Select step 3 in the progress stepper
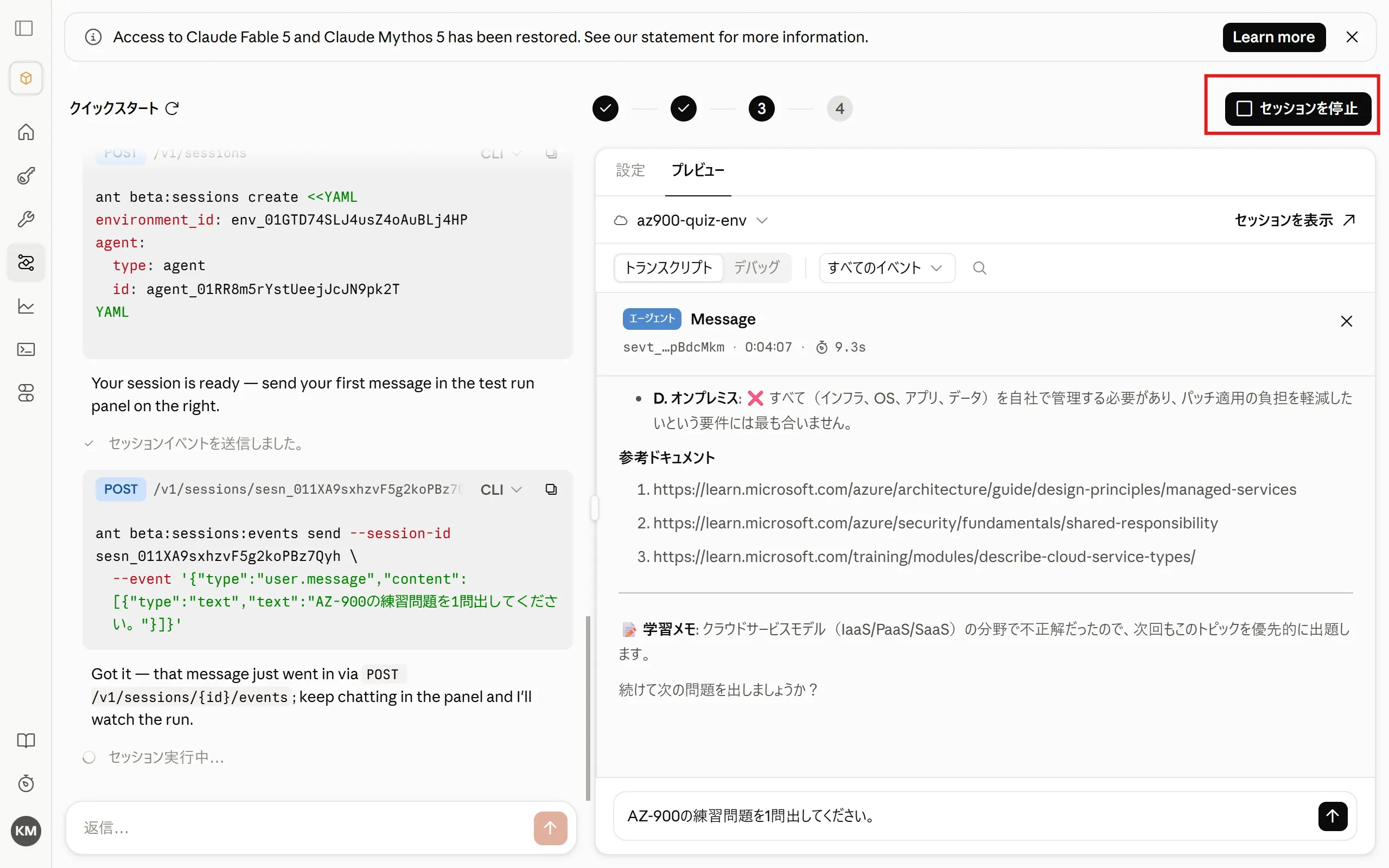Viewport: 1389px width, 868px height. (x=761, y=108)
